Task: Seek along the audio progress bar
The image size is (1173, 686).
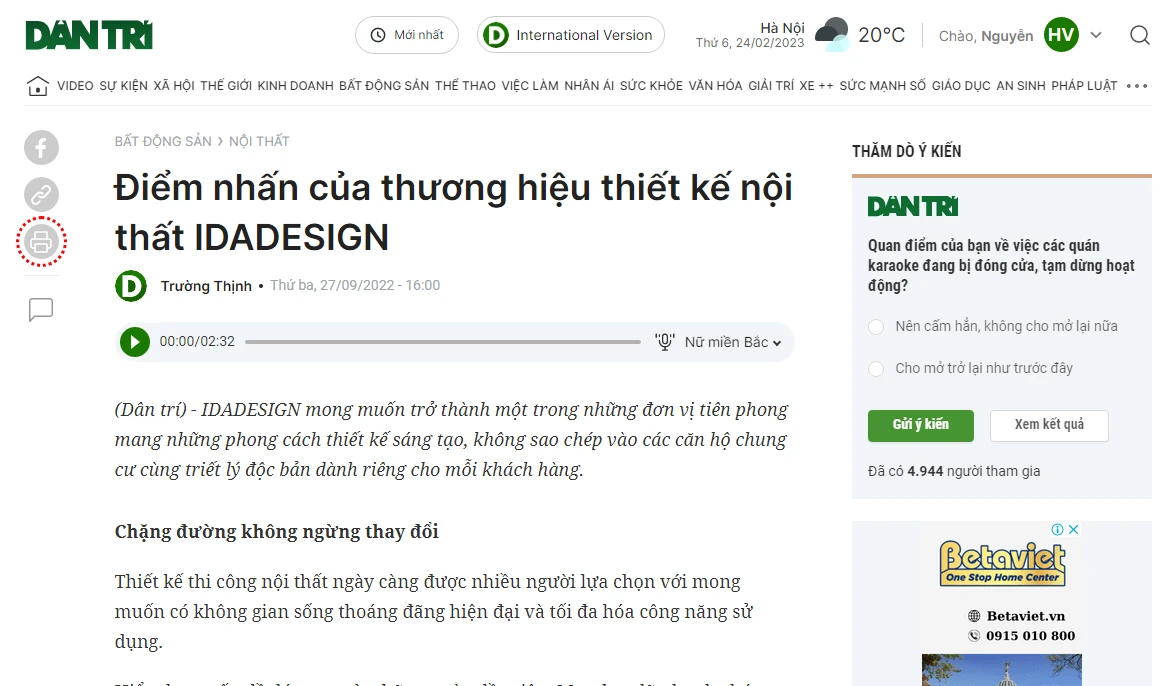Action: tap(445, 341)
